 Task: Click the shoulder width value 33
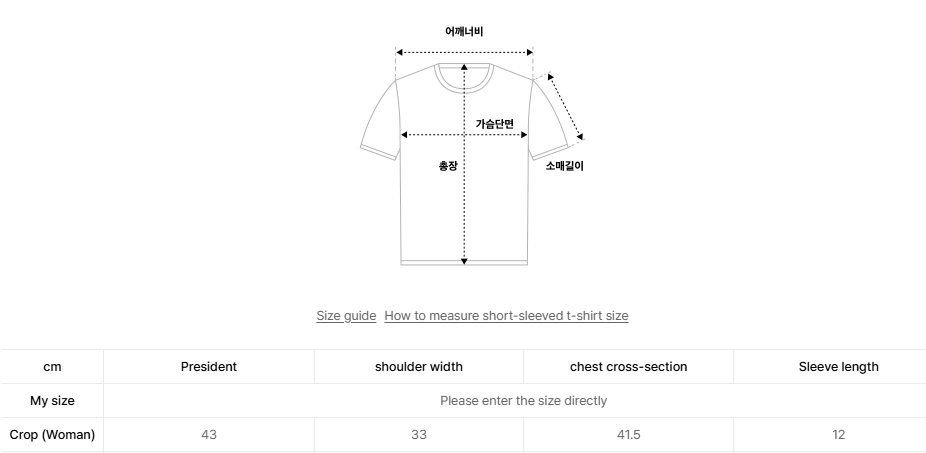[419, 435]
